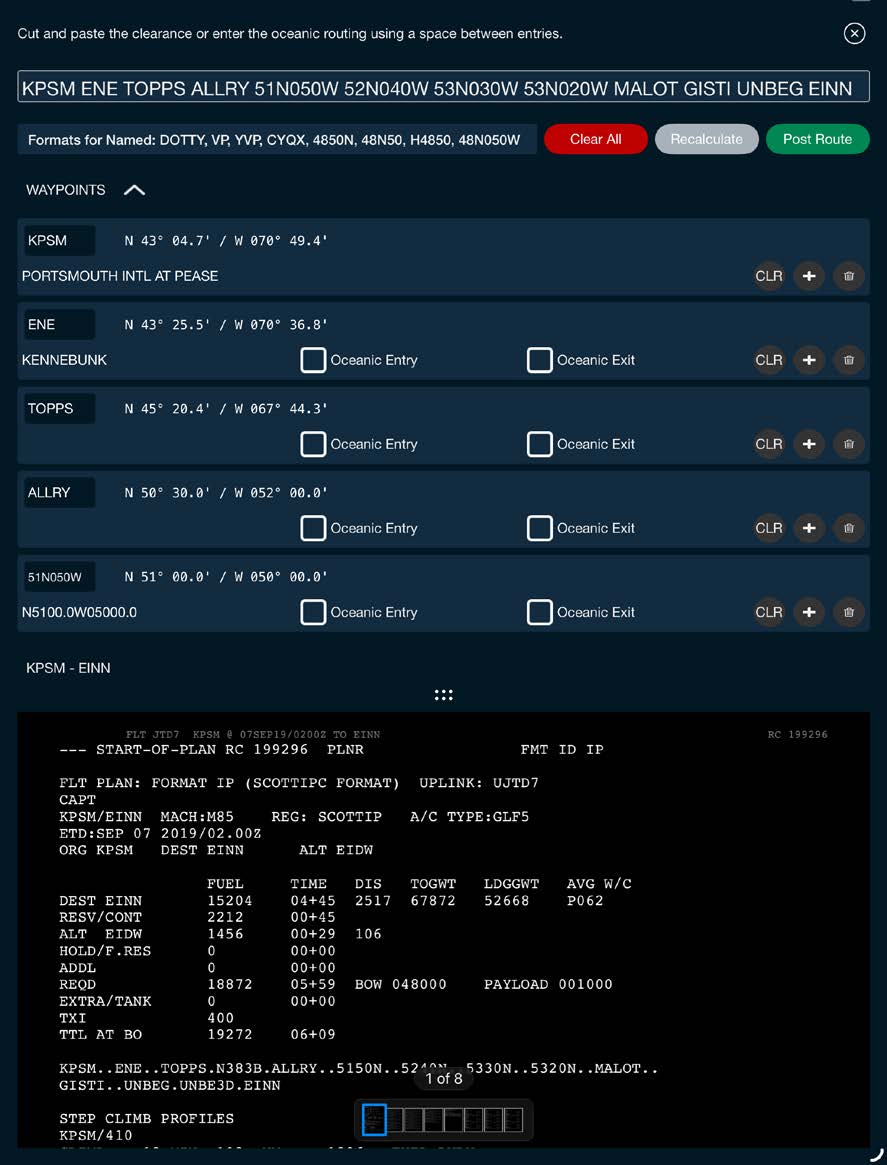Click the '1 of 8' page indicator
Viewport: 887px width, 1165px height.
click(x=444, y=1079)
